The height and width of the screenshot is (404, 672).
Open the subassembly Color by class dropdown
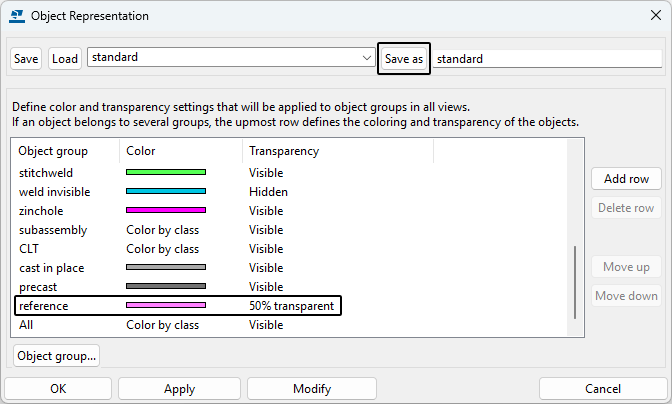[162, 230]
